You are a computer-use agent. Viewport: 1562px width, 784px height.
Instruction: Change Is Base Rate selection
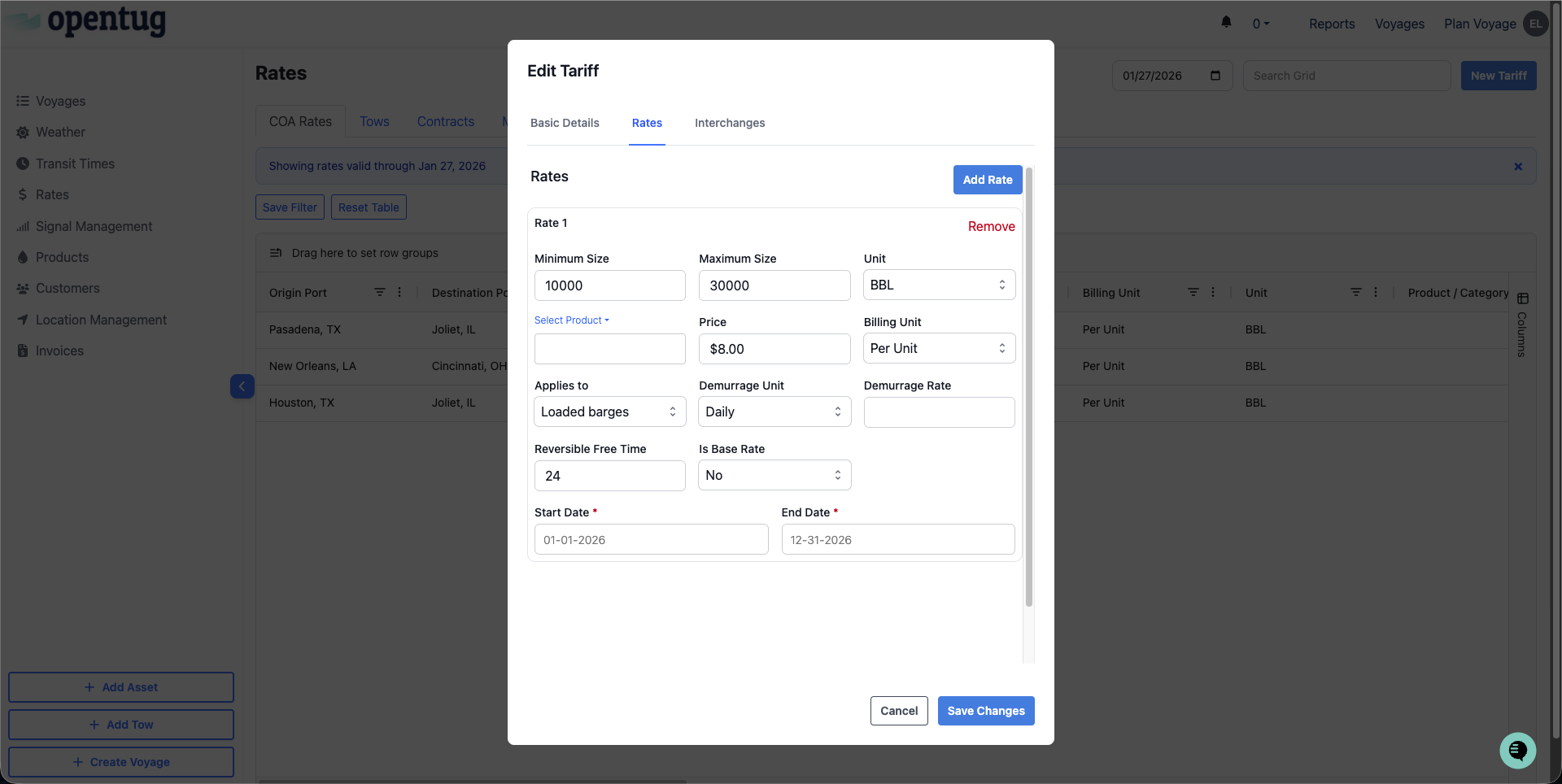tap(774, 475)
